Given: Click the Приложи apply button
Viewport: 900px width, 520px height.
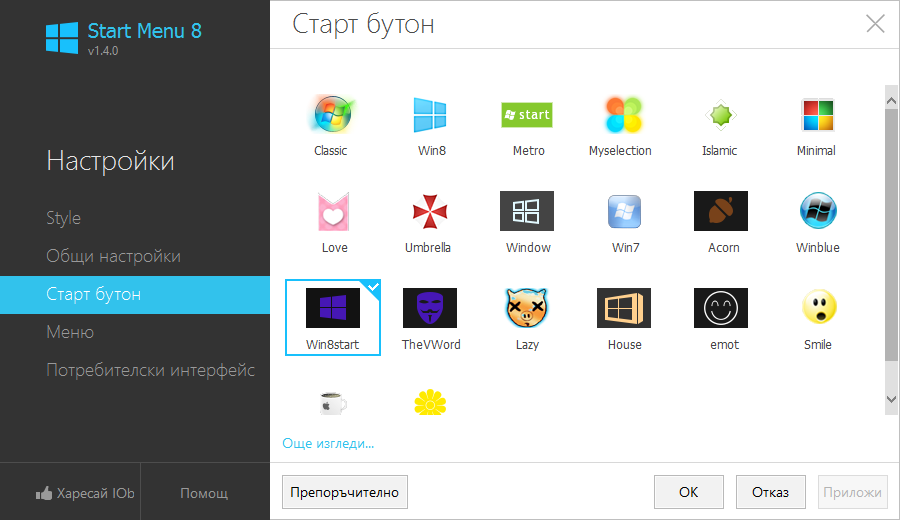Looking at the screenshot, I should pos(852,492).
